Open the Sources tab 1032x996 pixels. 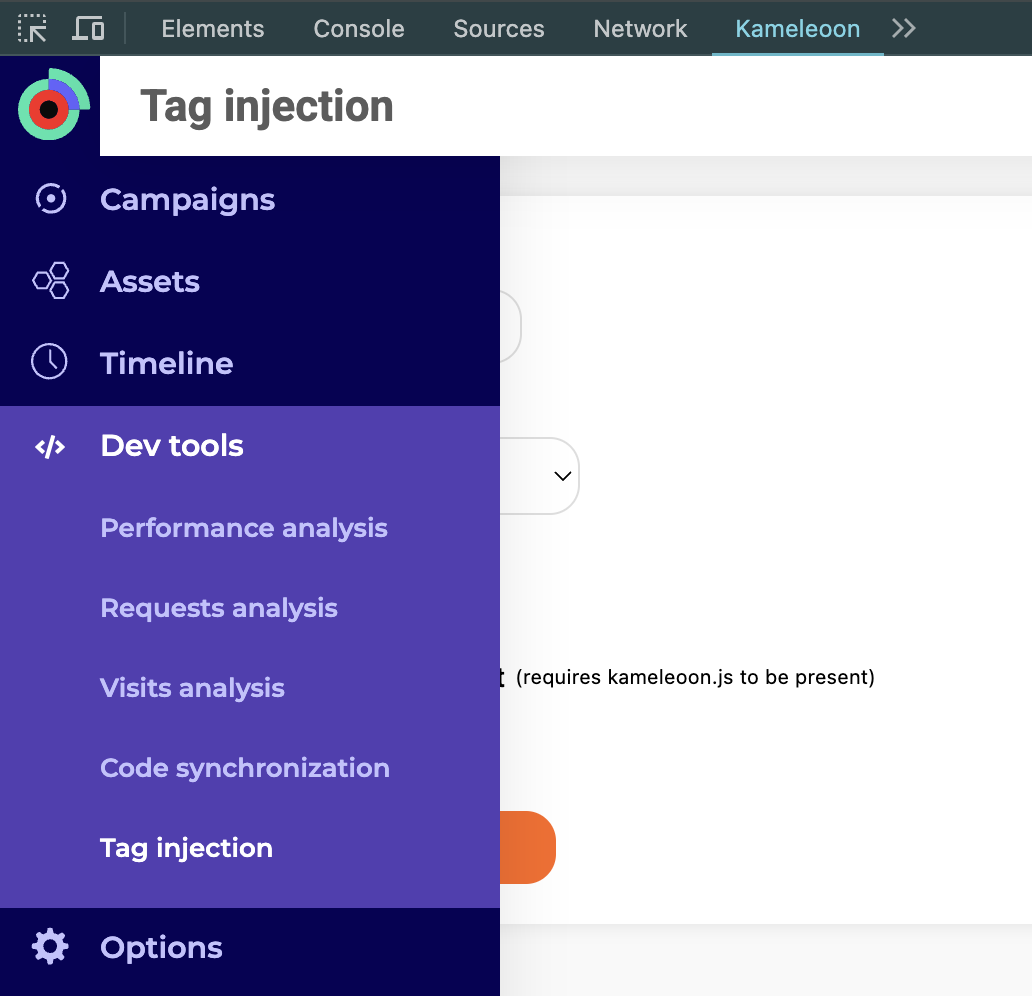[x=499, y=29]
